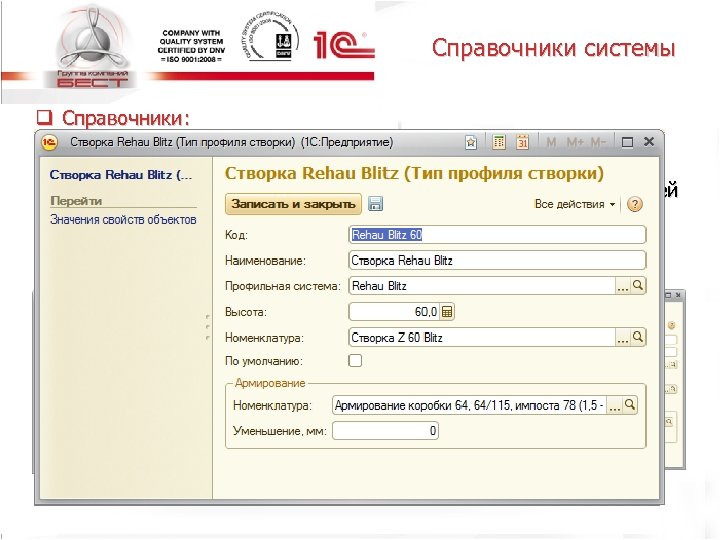
Task: Click the Армирование group label
Action: [270, 383]
